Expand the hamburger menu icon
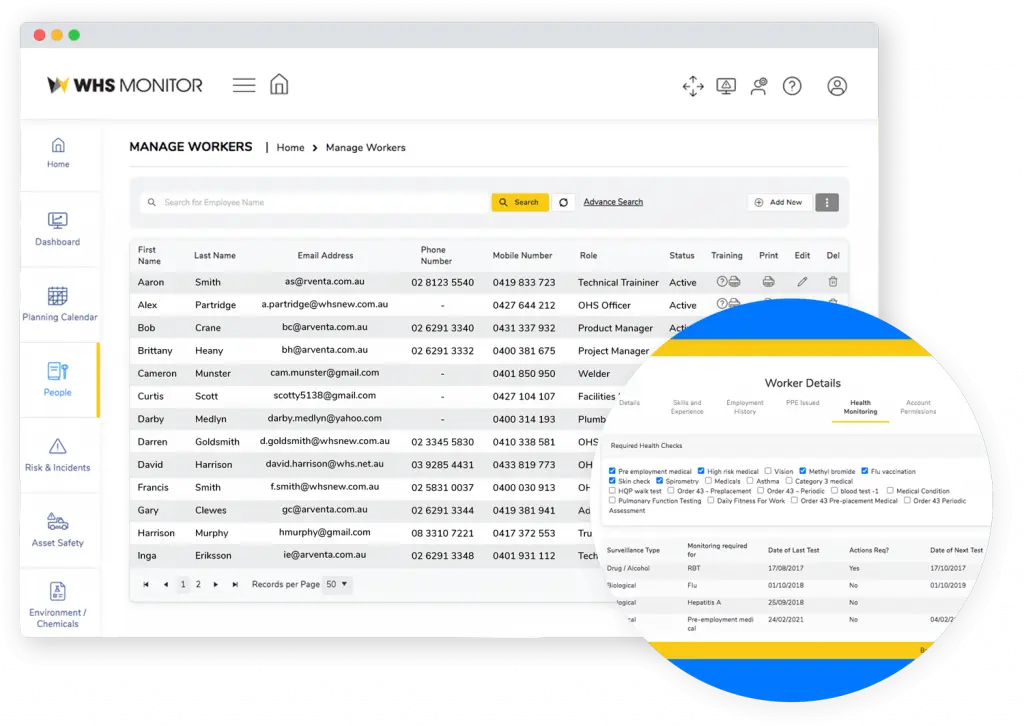The height and width of the screenshot is (726, 1024). click(x=243, y=85)
